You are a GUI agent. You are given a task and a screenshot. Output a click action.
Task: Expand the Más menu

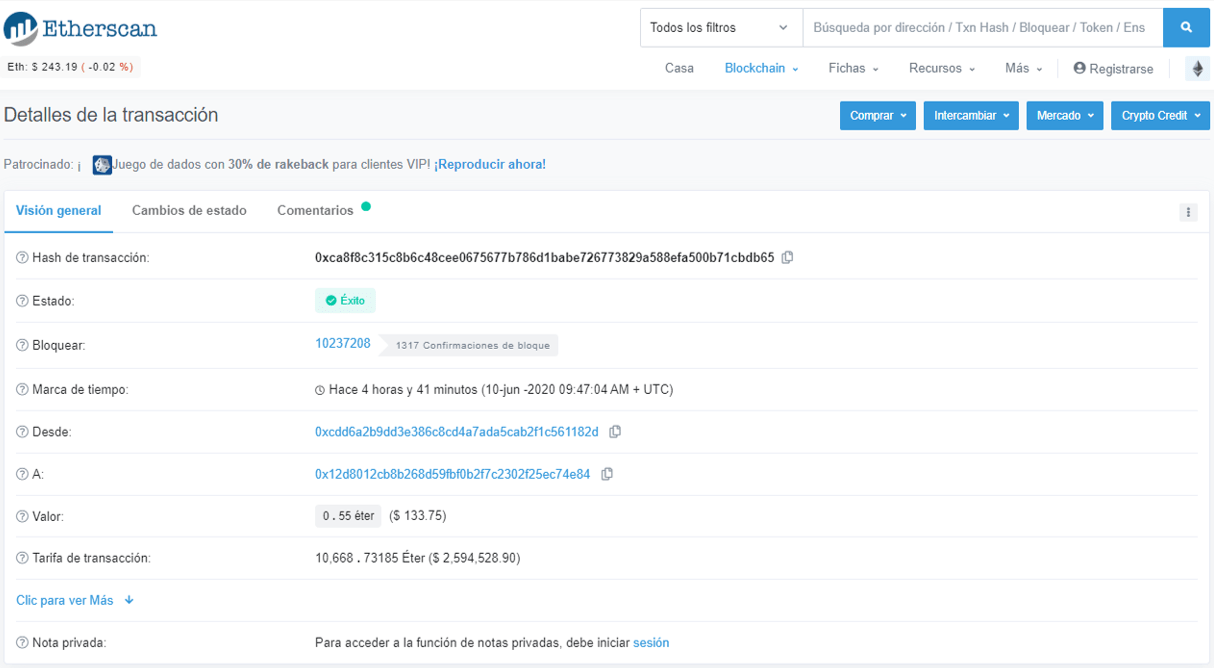(x=1024, y=68)
